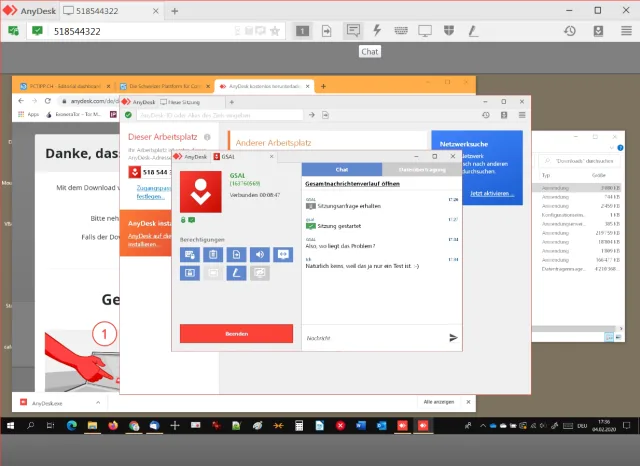Switch to the AnyDesk kostenlos herunterladen tab
This screenshot has height=466, width=640.
(x=265, y=86)
